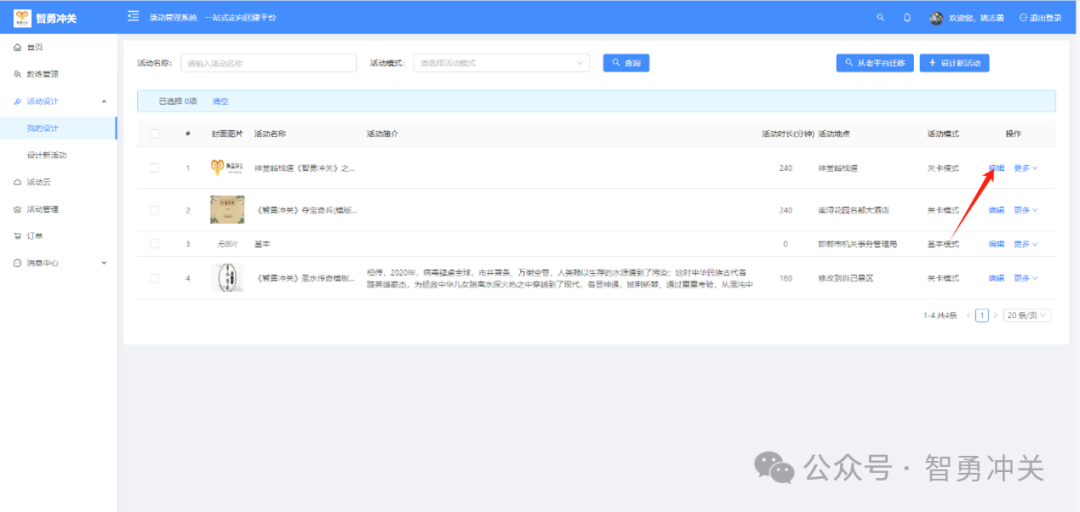This screenshot has width=1080, height=512.
Task: Click the duration value 180 in row 4
Action: [x=785, y=278]
